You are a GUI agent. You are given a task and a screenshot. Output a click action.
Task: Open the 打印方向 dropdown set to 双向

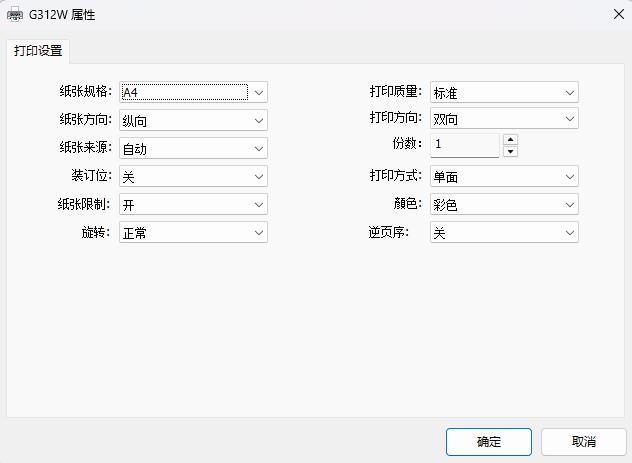pos(504,119)
